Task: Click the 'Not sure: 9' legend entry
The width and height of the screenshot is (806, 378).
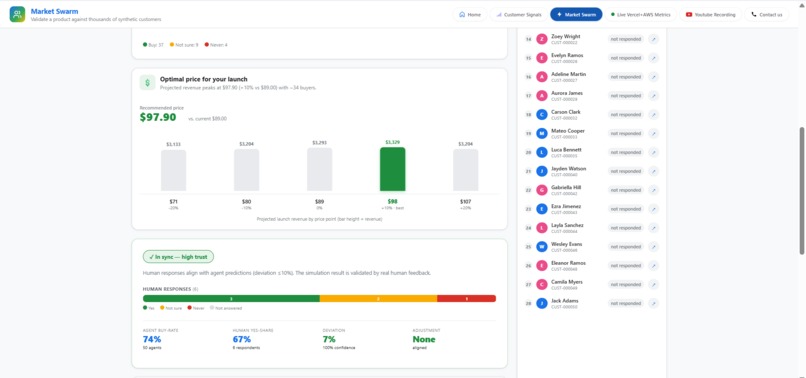Action: (x=184, y=45)
